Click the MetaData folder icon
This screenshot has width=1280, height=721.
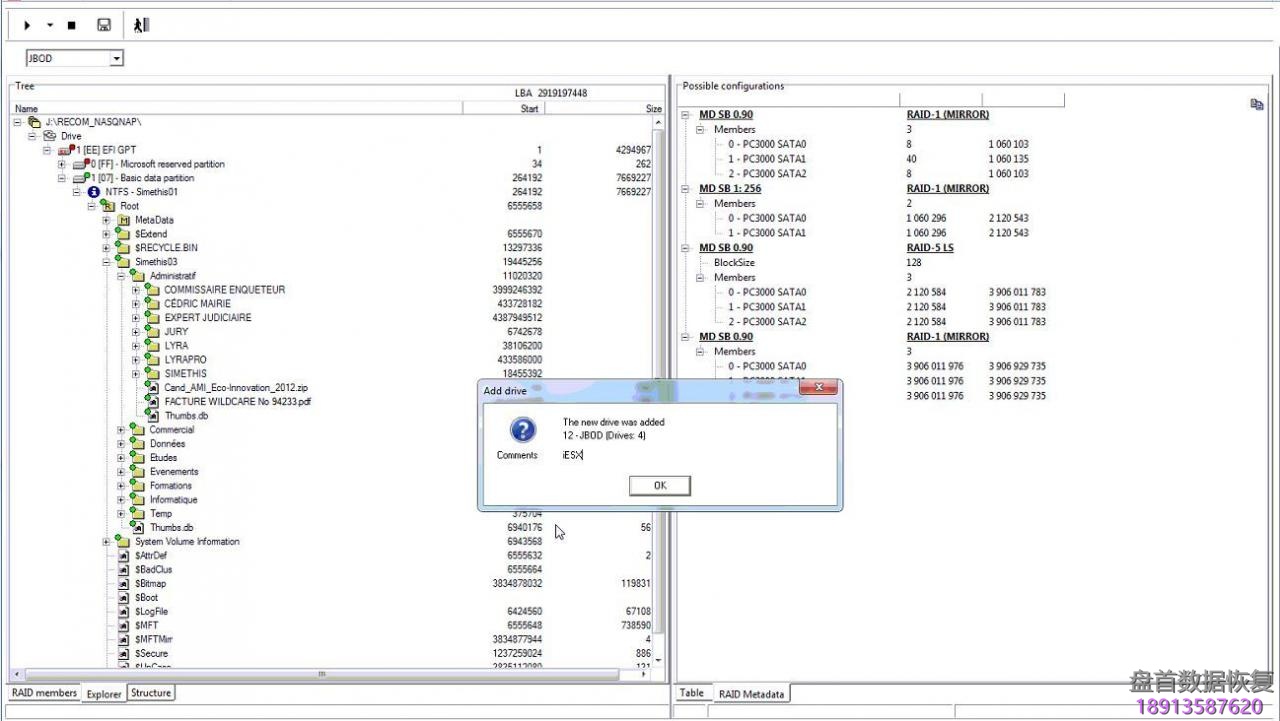point(124,220)
